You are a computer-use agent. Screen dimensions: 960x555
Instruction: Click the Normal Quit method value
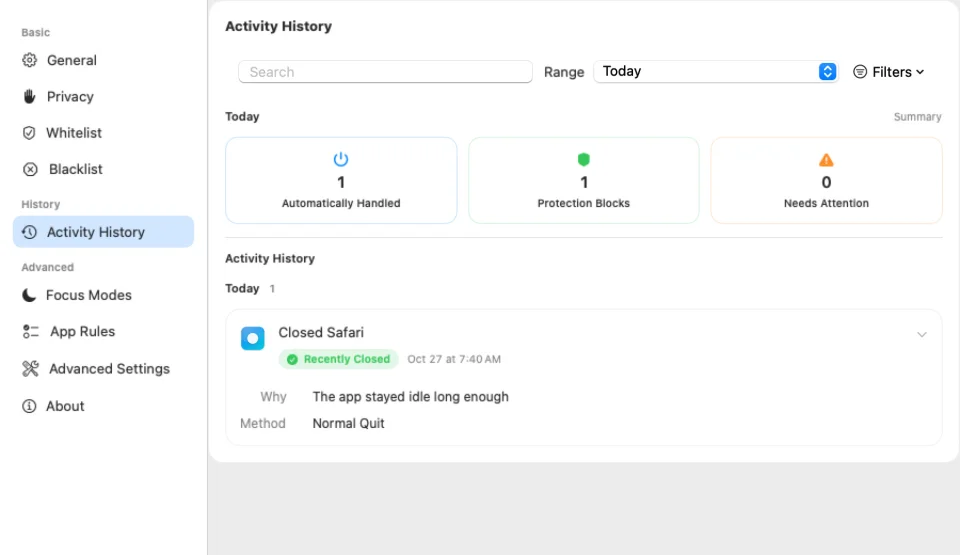coord(348,423)
